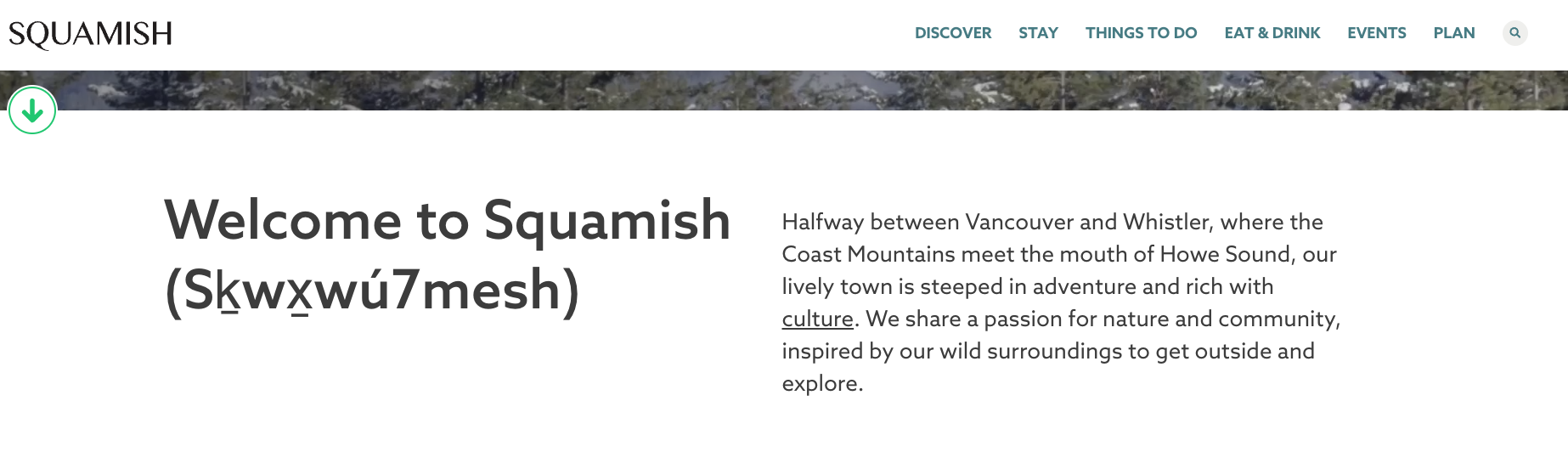1568x463 pixels.
Task: Click the green scroll-down arrow icon
Action: point(32,110)
